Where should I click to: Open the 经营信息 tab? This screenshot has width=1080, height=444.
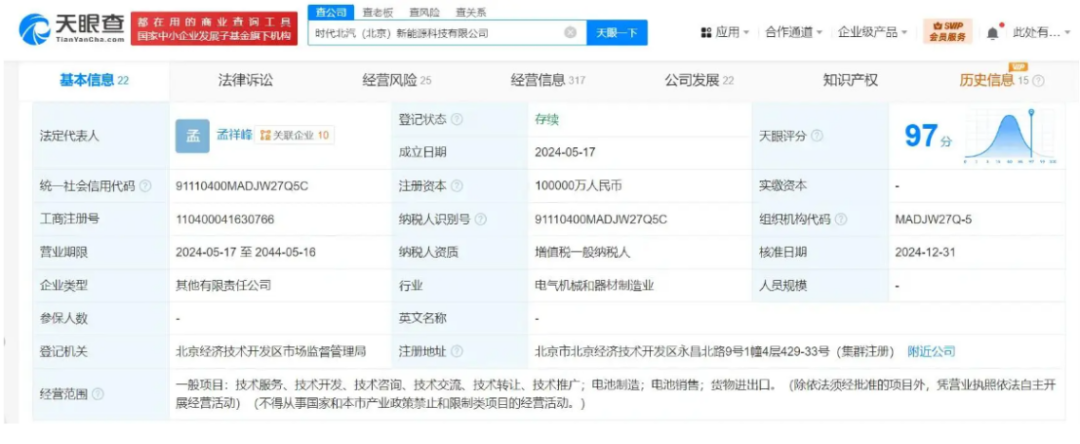[x=548, y=81]
